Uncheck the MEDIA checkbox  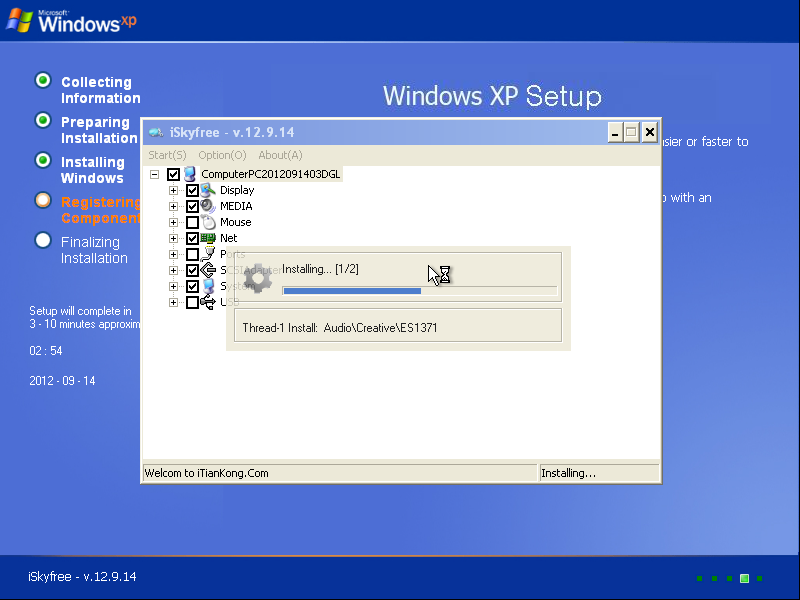(192, 207)
